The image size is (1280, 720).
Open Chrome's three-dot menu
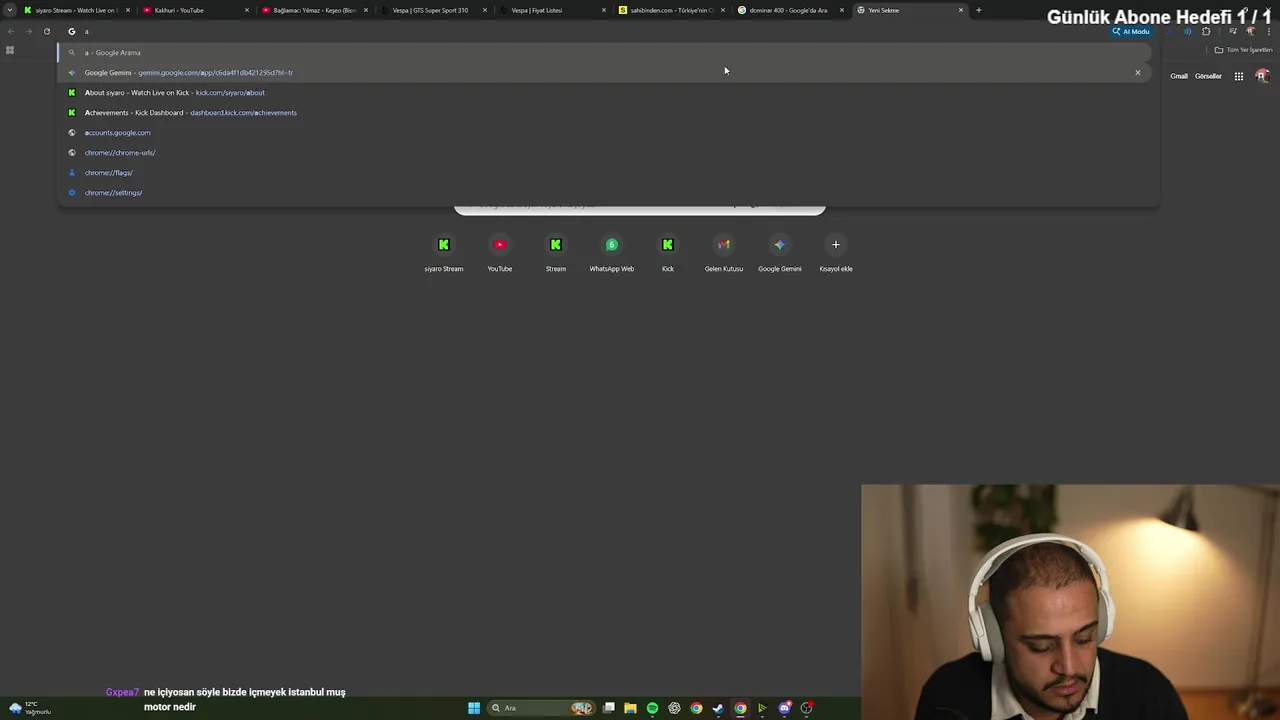click(1269, 31)
